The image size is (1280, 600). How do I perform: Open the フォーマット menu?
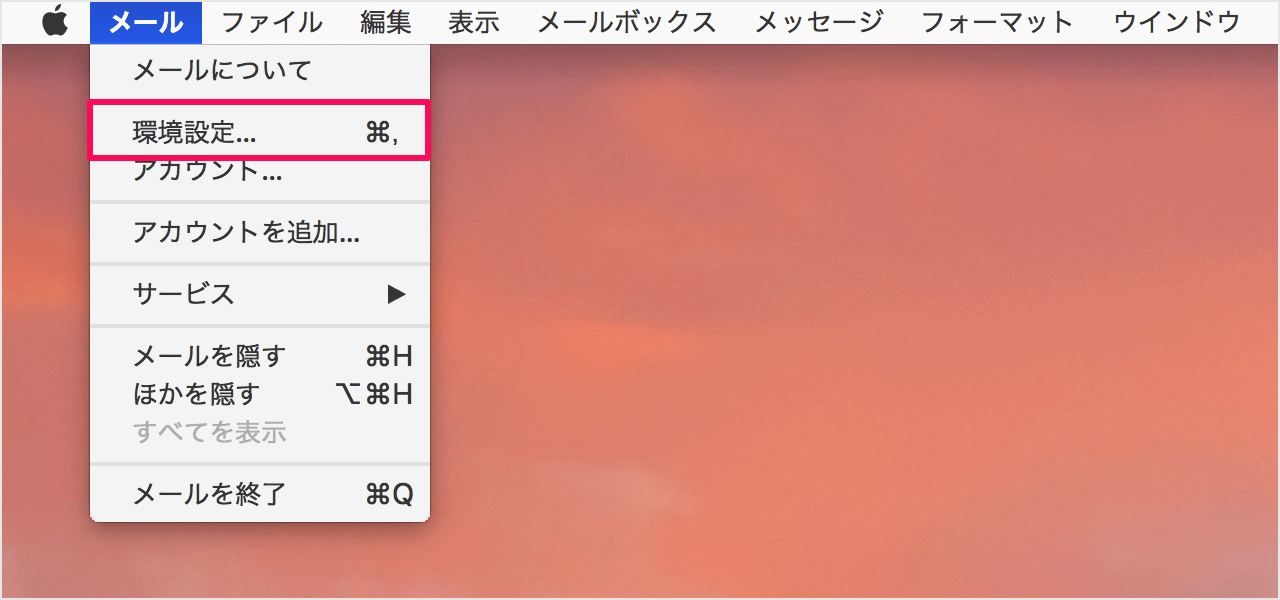click(997, 22)
